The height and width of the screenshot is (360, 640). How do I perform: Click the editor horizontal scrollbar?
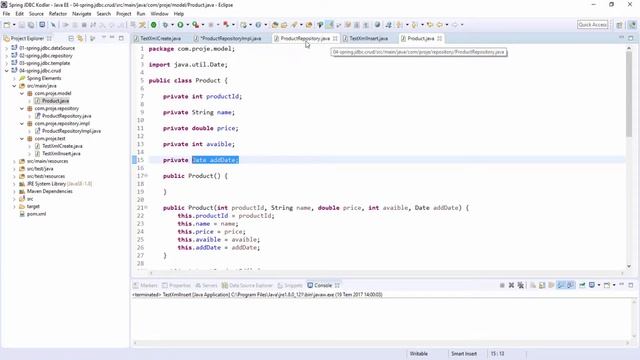click(387, 273)
